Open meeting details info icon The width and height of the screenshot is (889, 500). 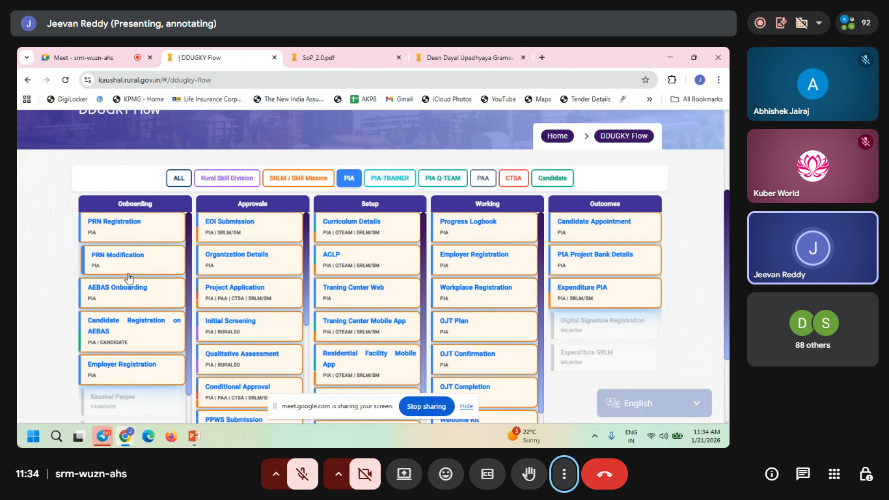[x=771, y=473]
